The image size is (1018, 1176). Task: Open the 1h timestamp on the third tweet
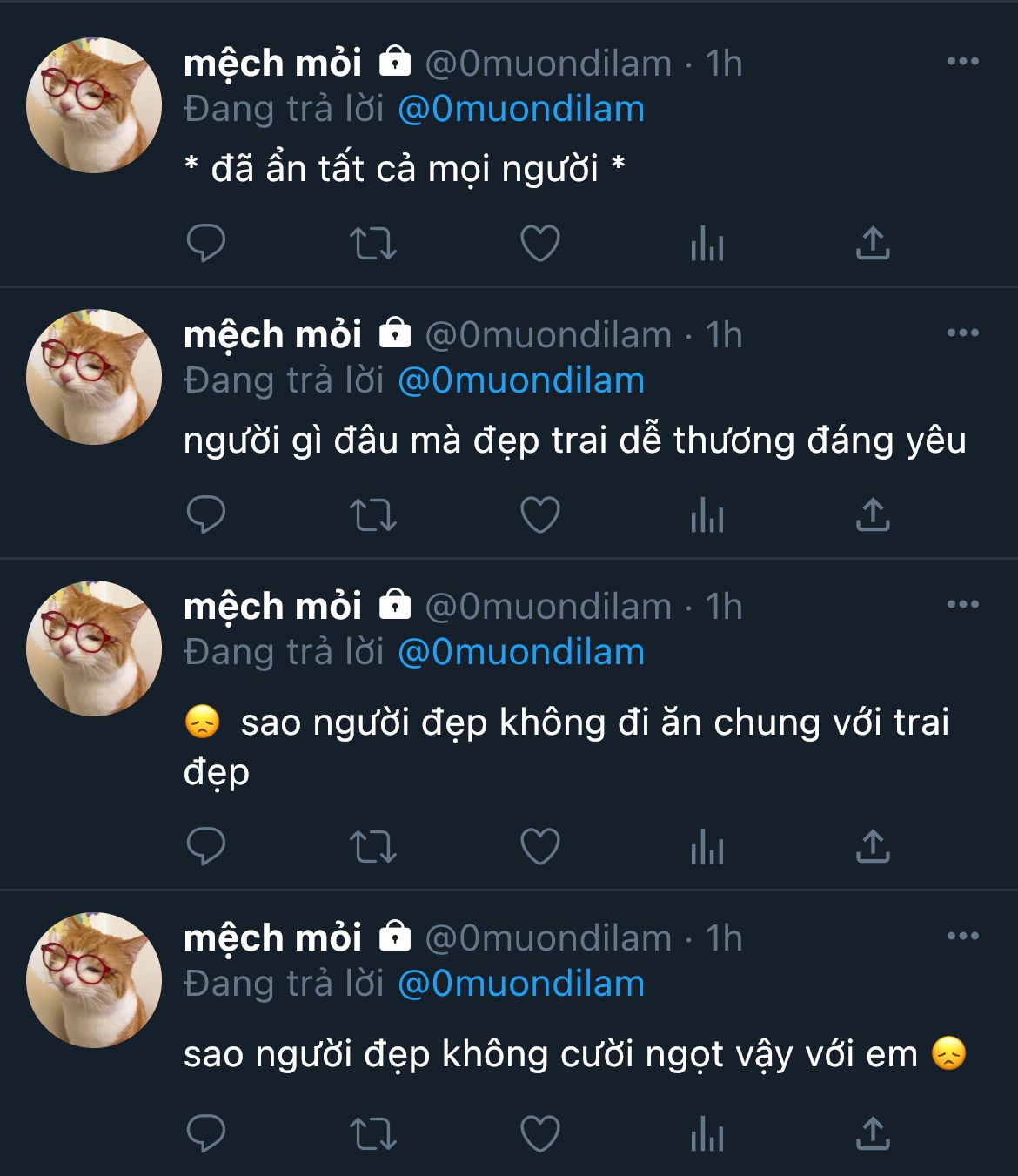pyautogui.click(x=724, y=607)
